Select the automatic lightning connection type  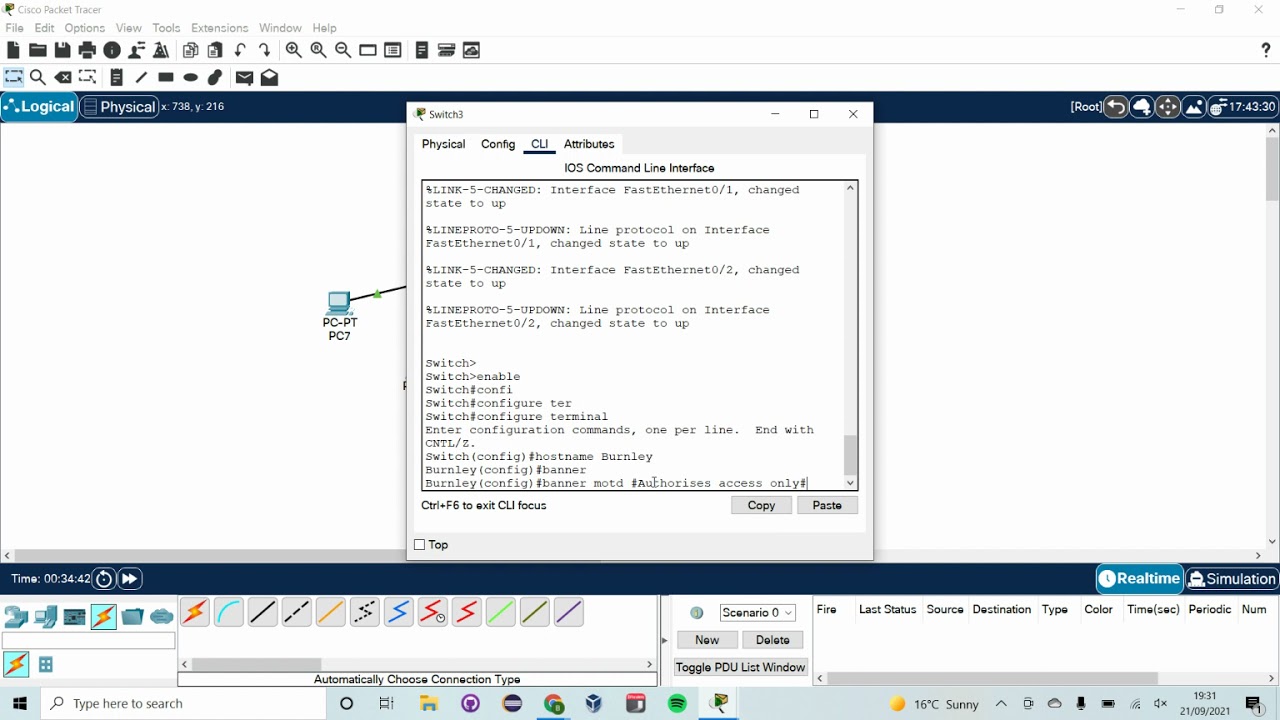tap(195, 612)
